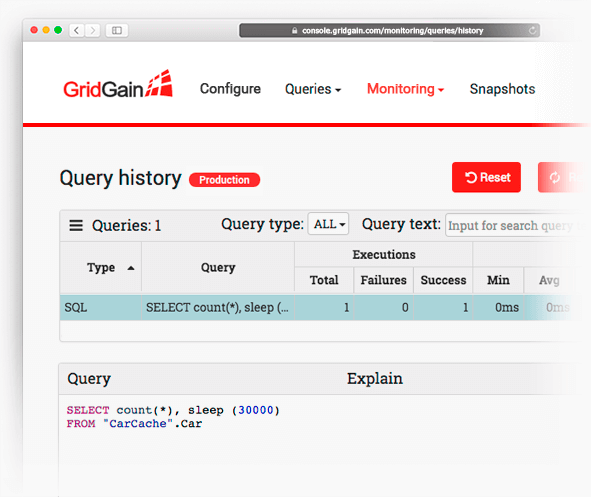Select the SQL type cell in row
This screenshot has width=591, height=497.
101,307
